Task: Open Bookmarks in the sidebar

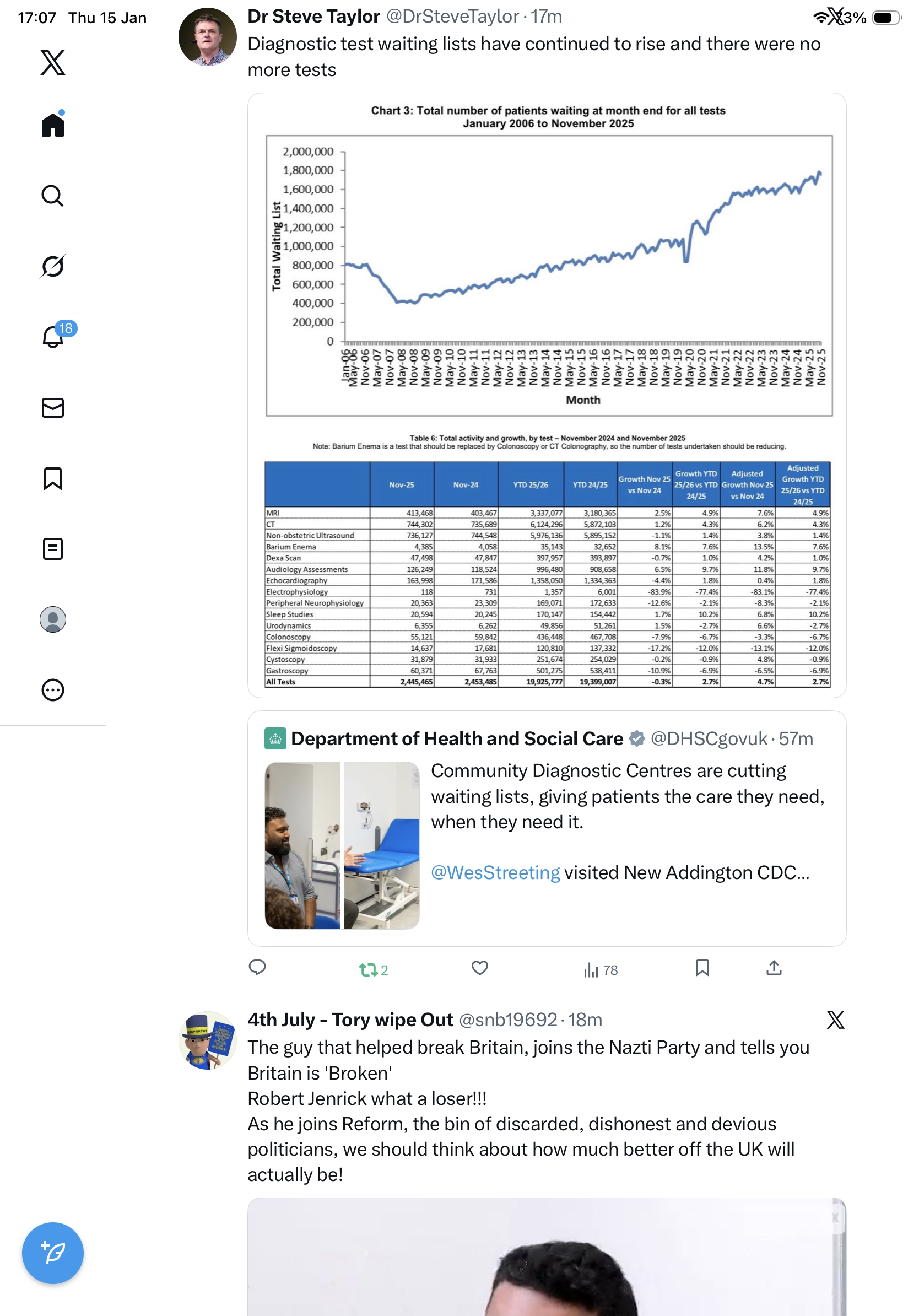Action: pyautogui.click(x=53, y=478)
